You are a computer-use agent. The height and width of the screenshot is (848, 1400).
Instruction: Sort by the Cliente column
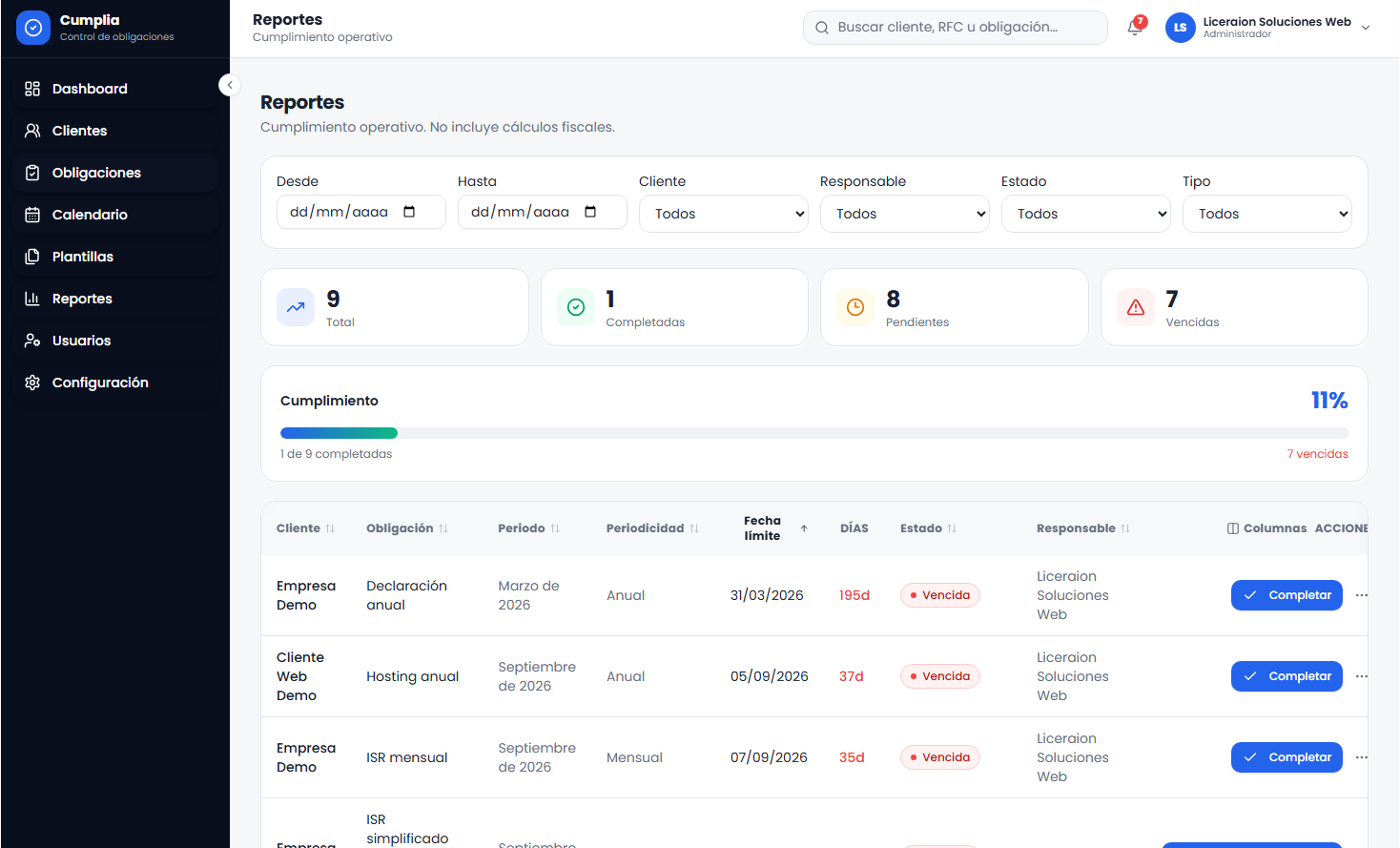pyautogui.click(x=305, y=528)
